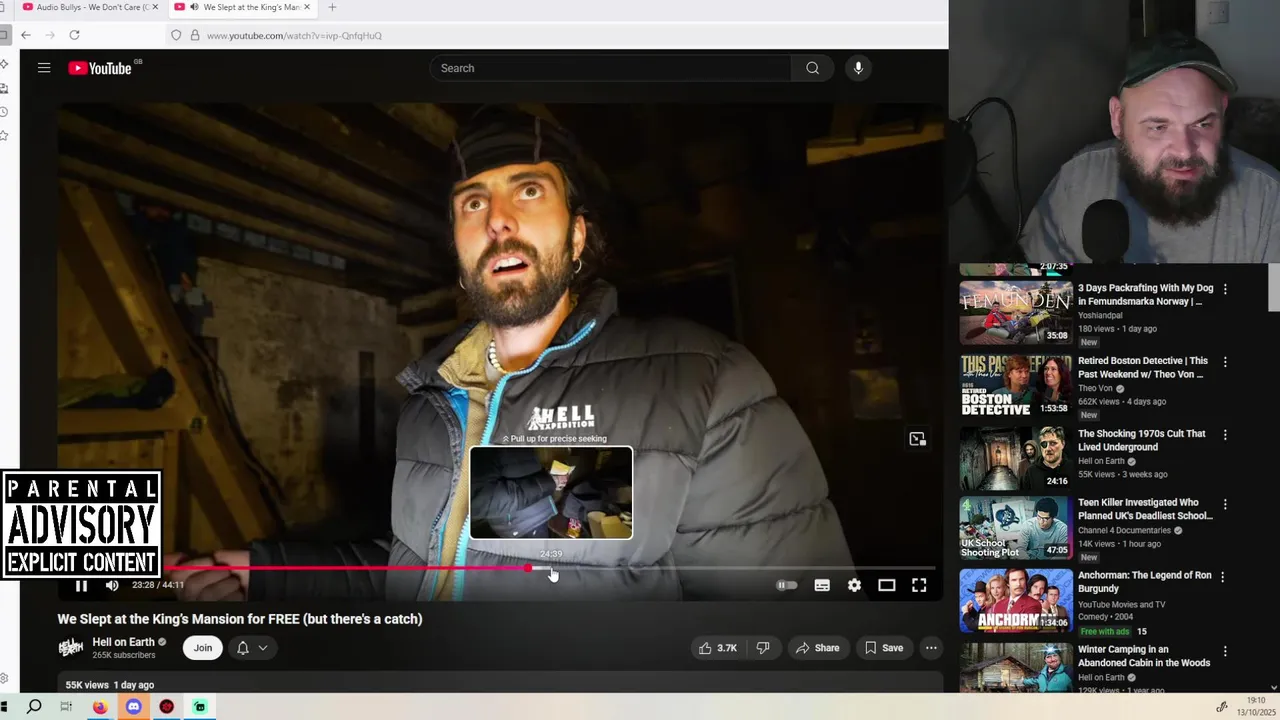This screenshot has width=1280, height=720.
Task: Open options menu for Shocking 1970s Cult
Action: [1225, 435]
